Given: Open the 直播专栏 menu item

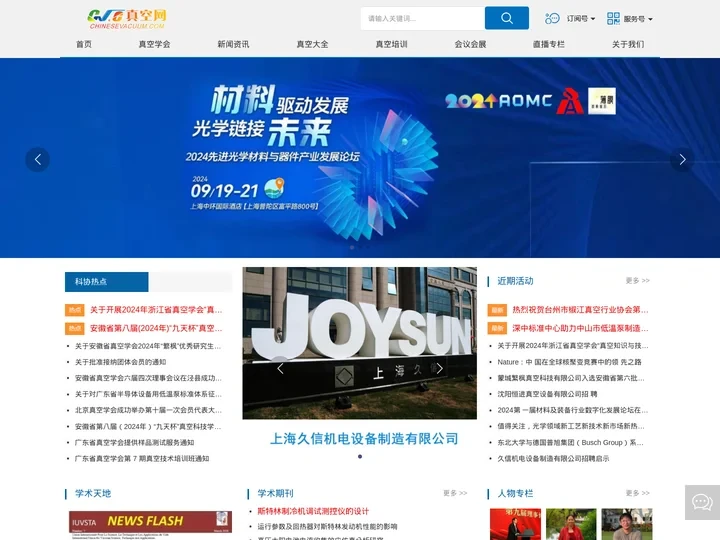Looking at the screenshot, I should (x=549, y=44).
